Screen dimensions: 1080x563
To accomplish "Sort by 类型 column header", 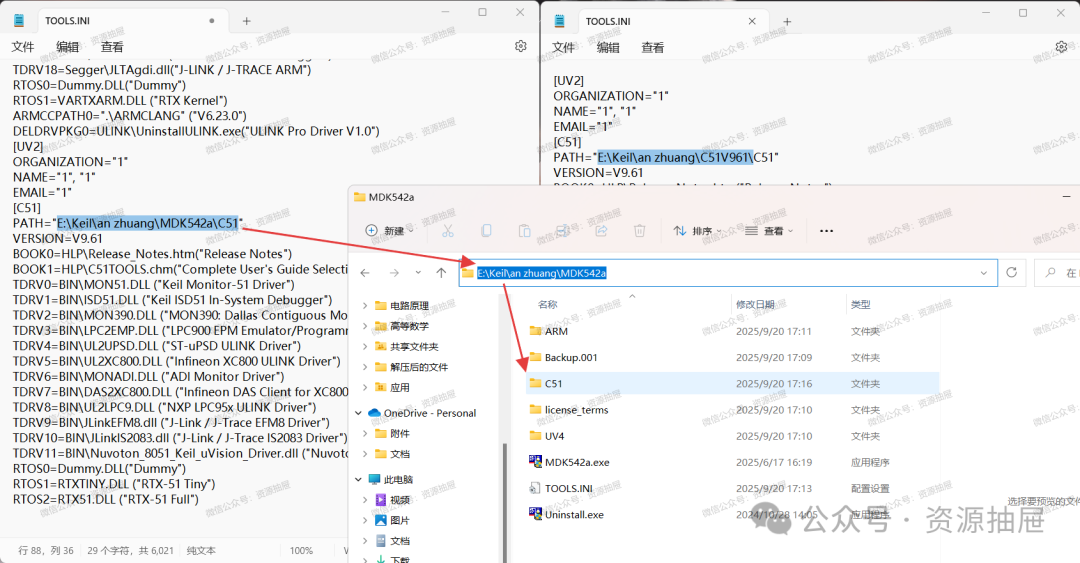I will click(x=860, y=304).
